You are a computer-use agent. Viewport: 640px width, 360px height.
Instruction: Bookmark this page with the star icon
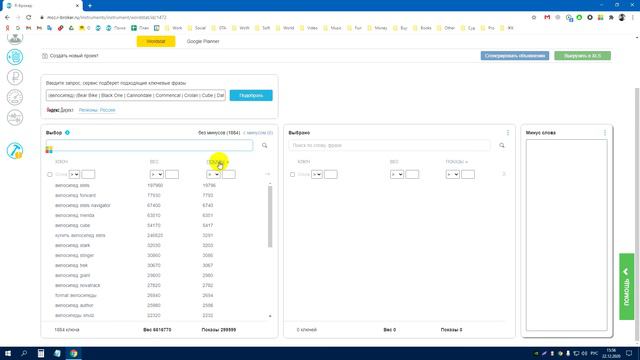[x=534, y=18]
